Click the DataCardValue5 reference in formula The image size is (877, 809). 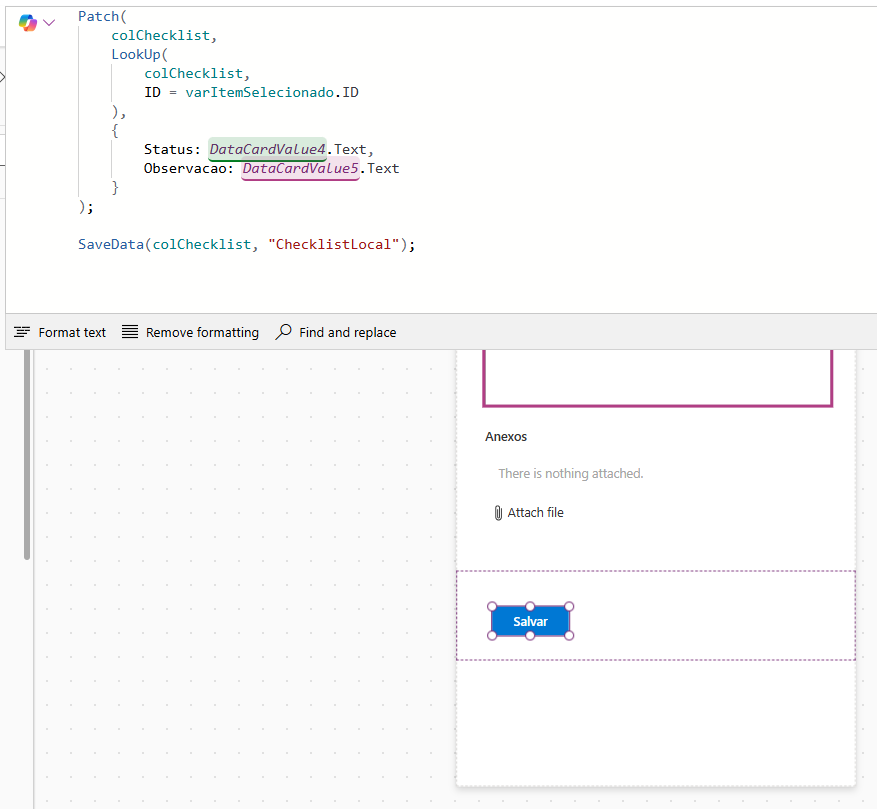click(300, 168)
